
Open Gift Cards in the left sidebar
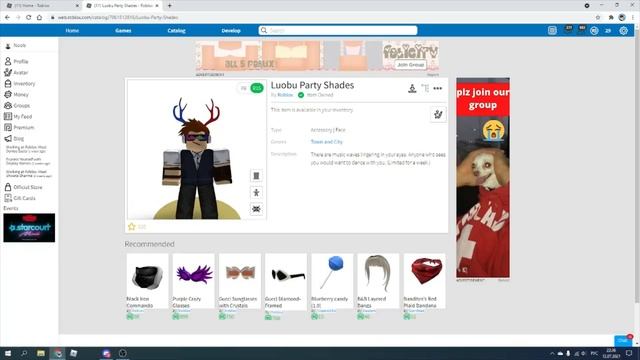[x=20, y=198]
